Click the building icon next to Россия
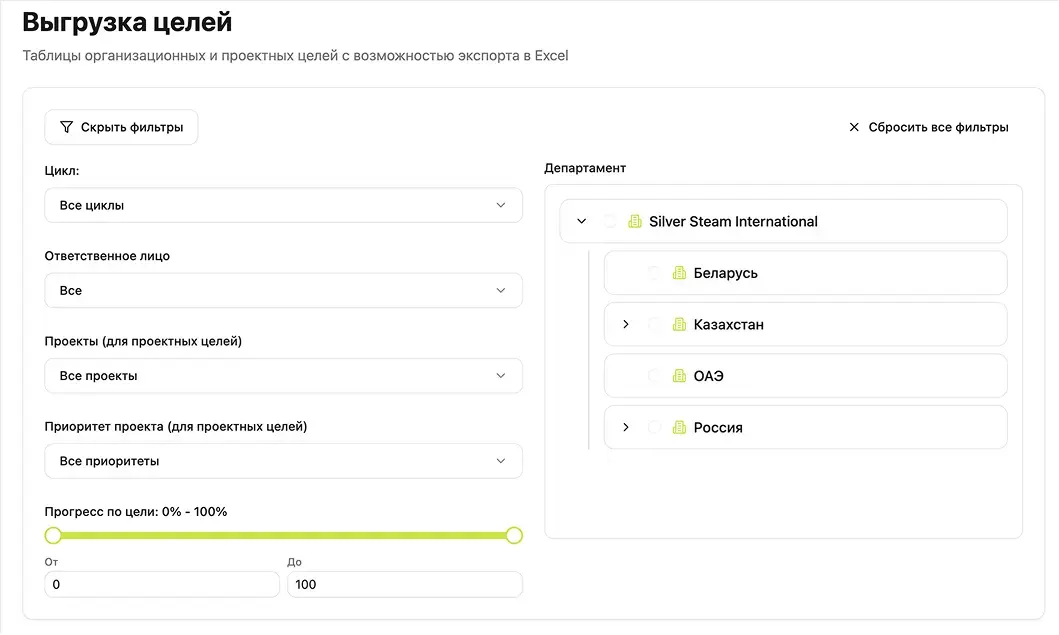 click(x=679, y=428)
